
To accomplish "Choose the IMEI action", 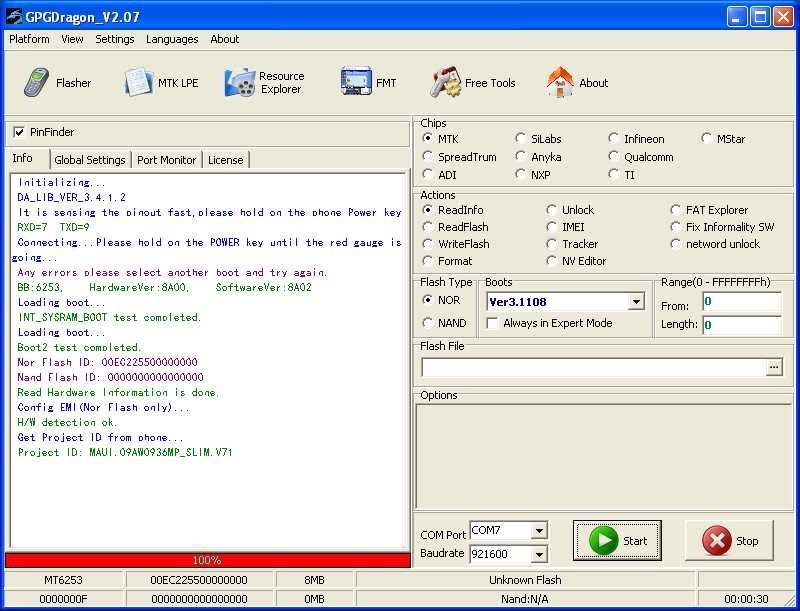I will 551,226.
